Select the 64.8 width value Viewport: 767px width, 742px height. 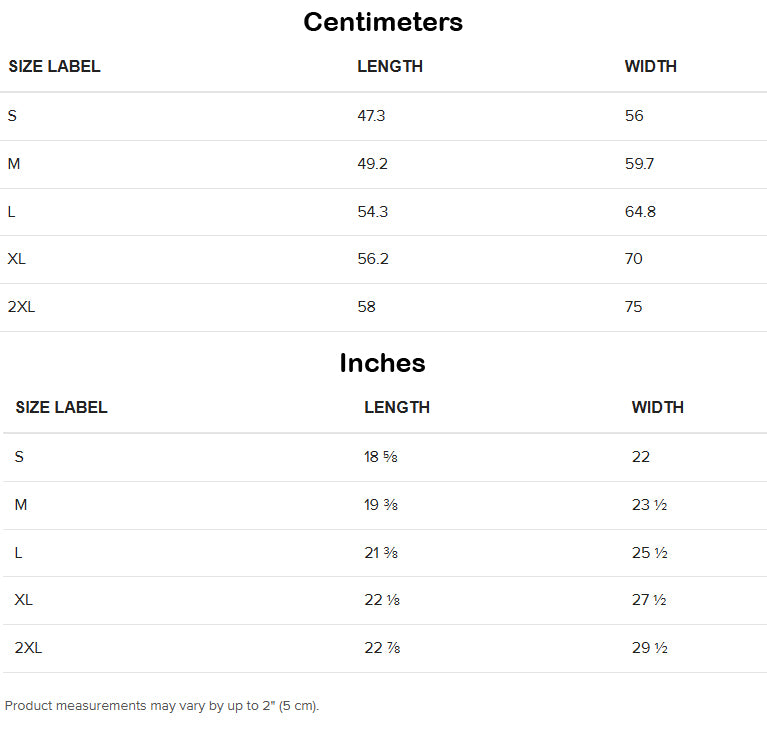coord(640,212)
